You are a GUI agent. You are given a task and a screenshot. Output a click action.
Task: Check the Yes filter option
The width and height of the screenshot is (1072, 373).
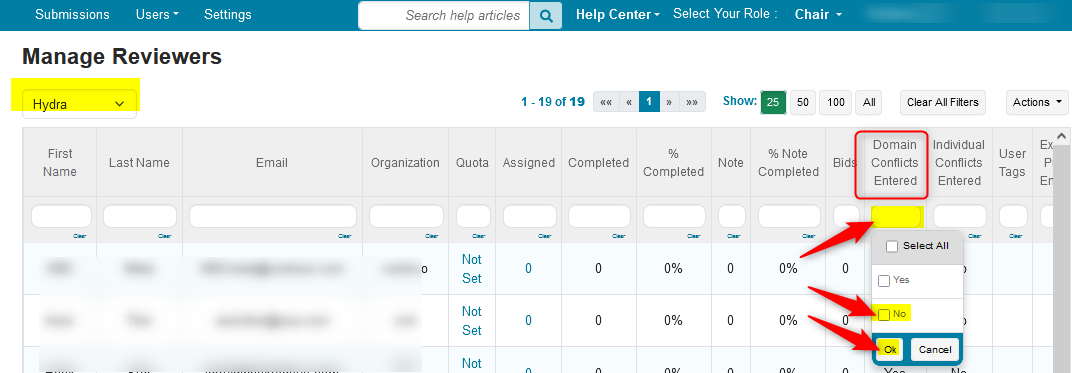[884, 281]
